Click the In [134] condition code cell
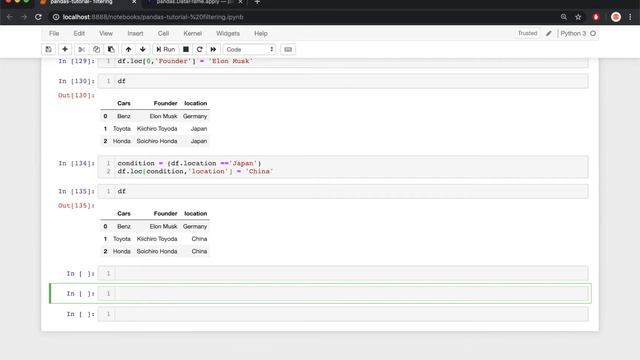This screenshot has width=640, height=360. (343, 167)
